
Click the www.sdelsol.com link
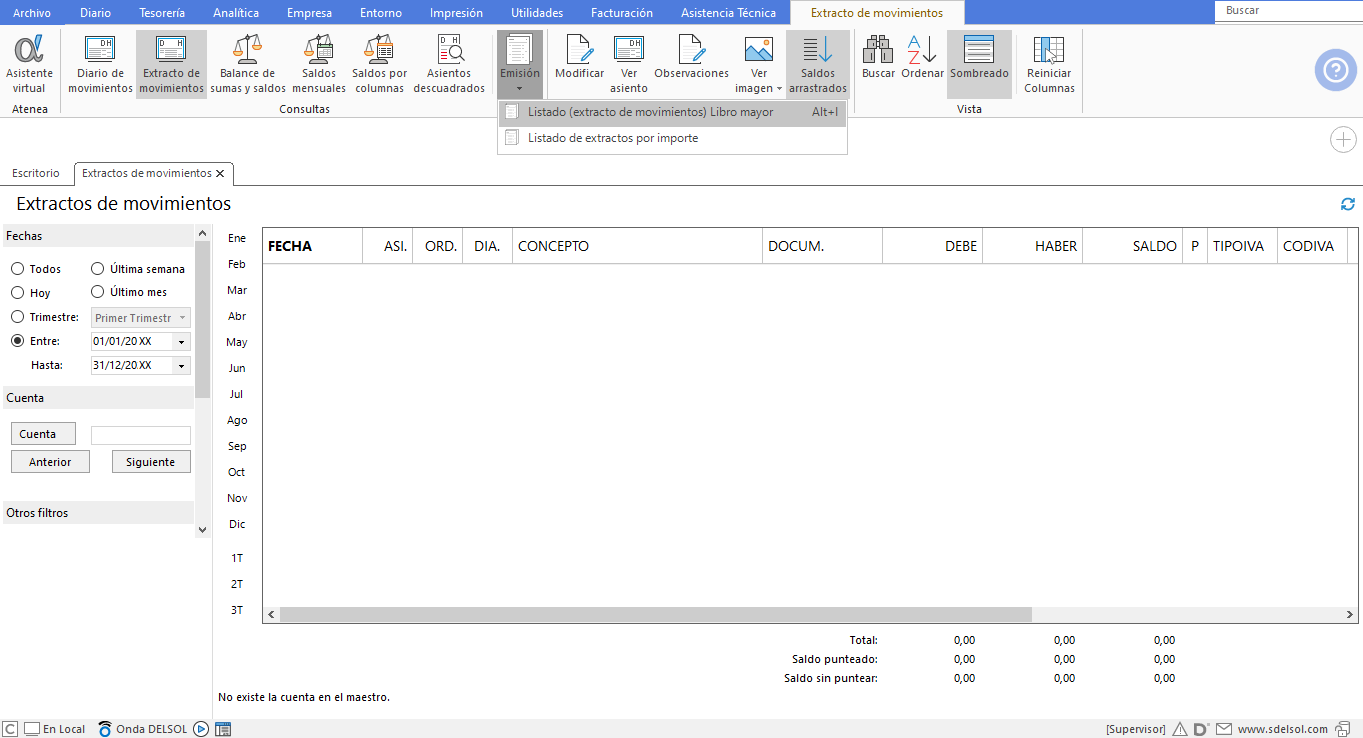1283,729
